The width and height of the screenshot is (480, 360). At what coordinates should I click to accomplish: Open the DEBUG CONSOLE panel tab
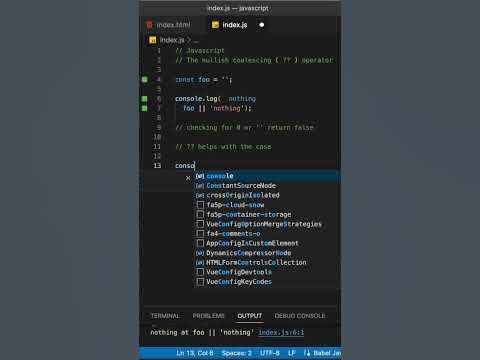[300, 316]
